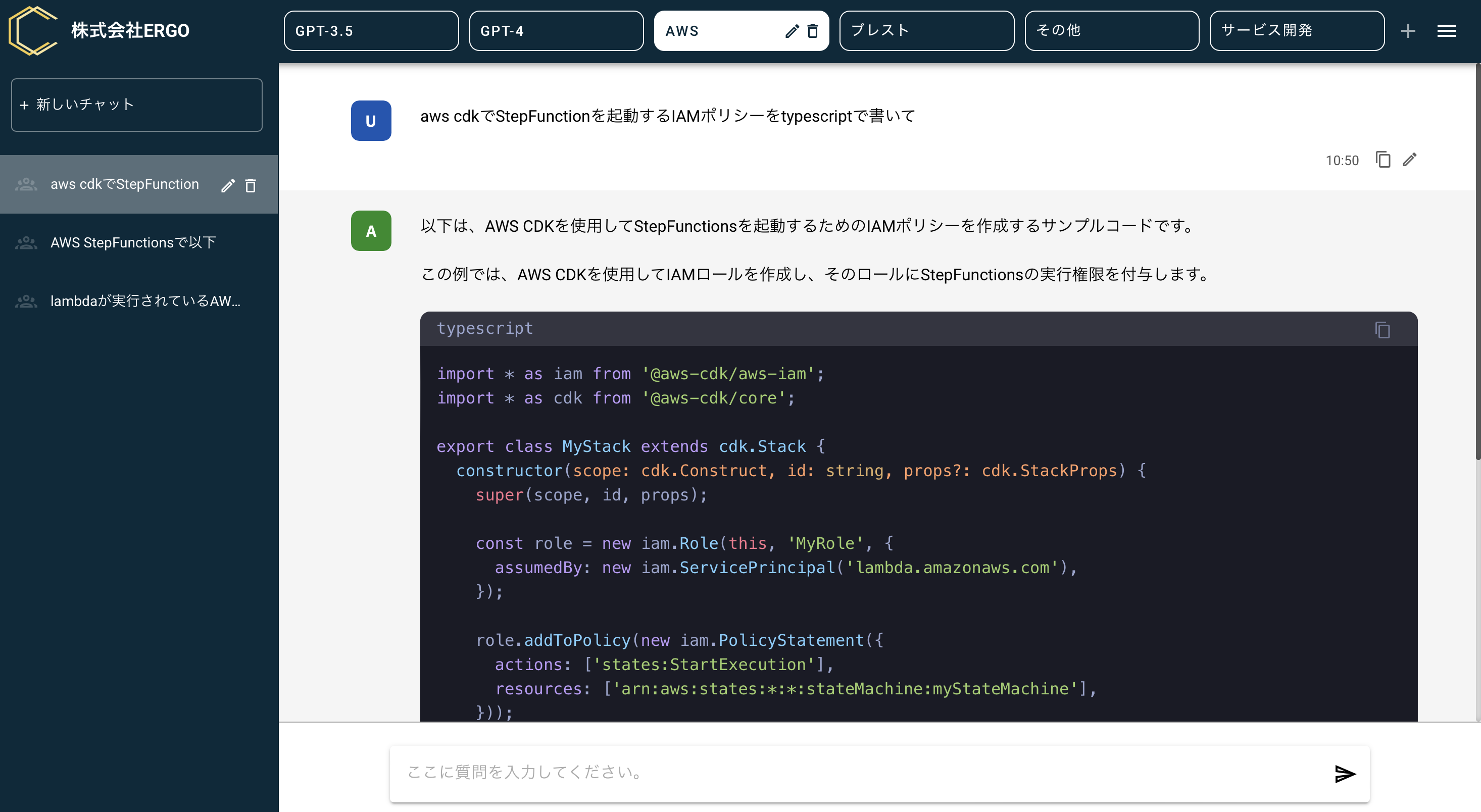Open the その他 tab
The width and height of the screenshot is (1481, 812).
1111,31
